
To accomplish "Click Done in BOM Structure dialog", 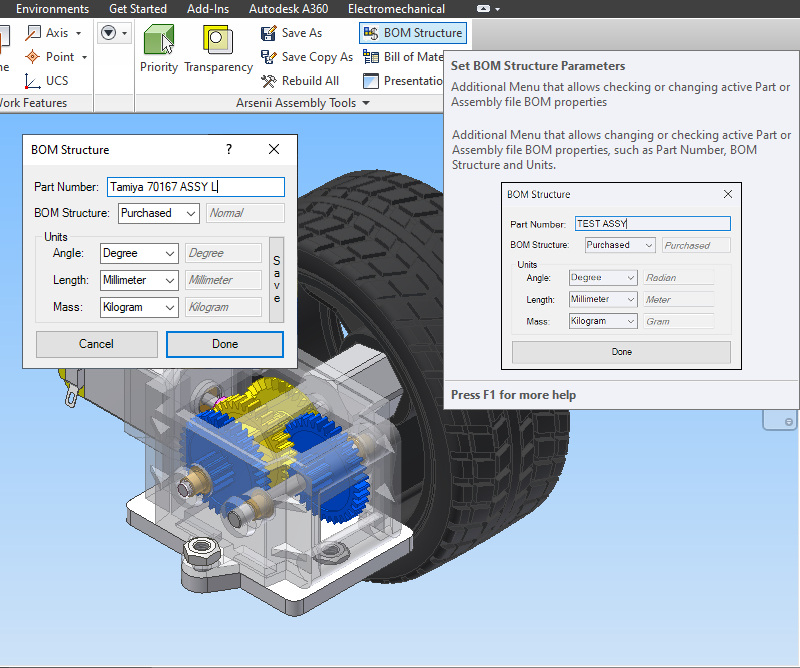I will click(225, 344).
